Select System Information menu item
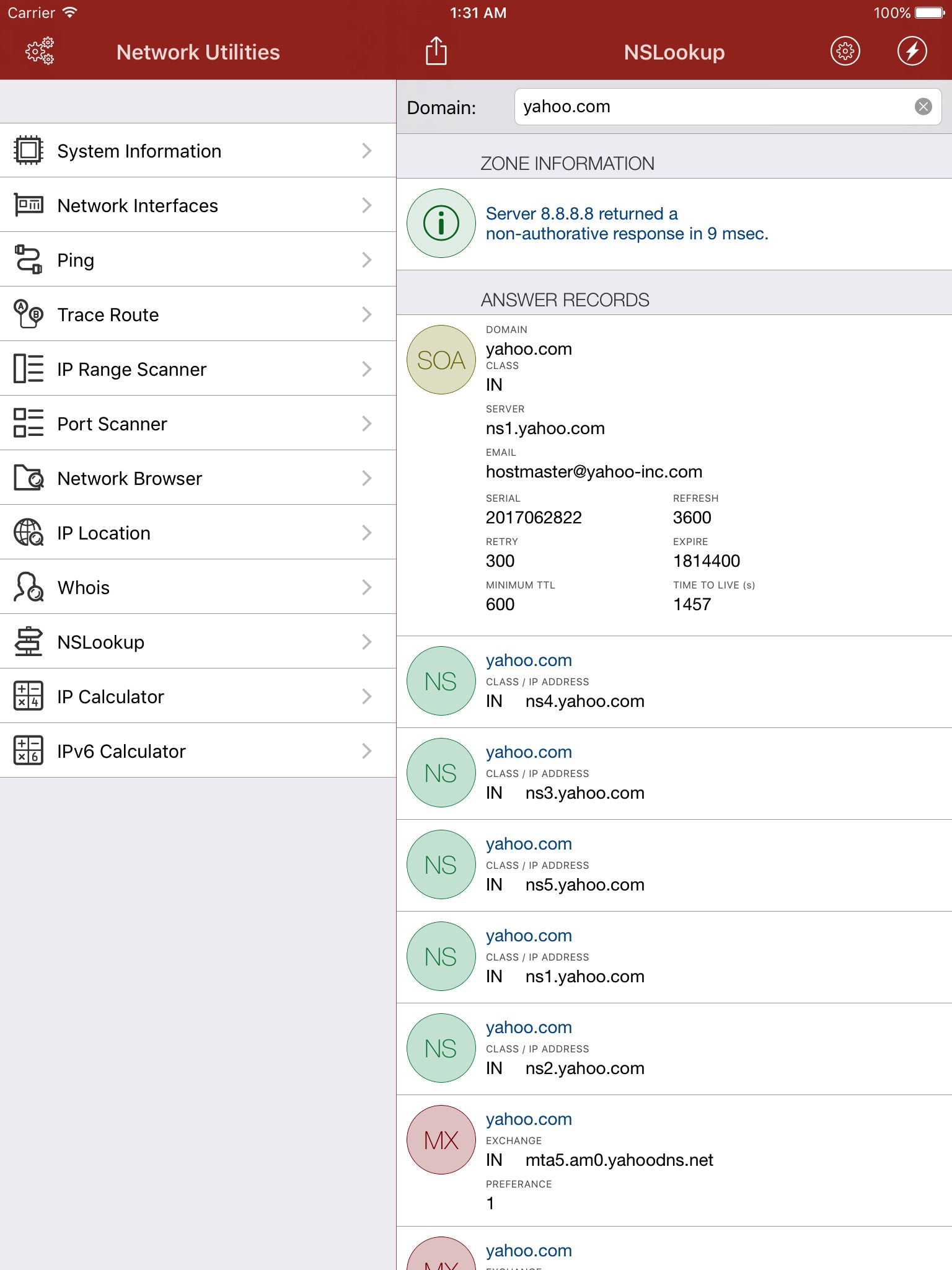 coord(198,151)
